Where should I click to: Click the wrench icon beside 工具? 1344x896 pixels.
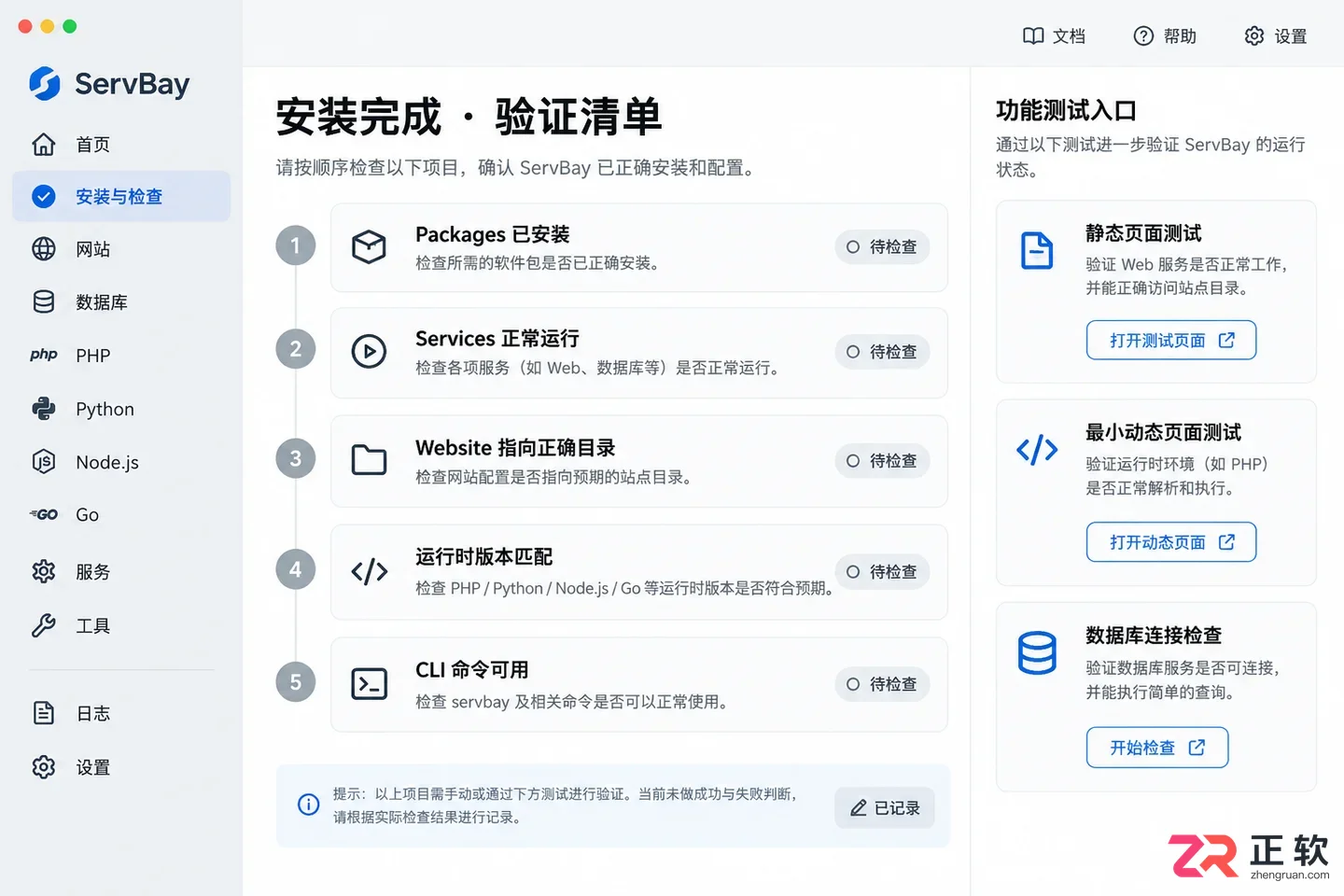click(x=44, y=625)
